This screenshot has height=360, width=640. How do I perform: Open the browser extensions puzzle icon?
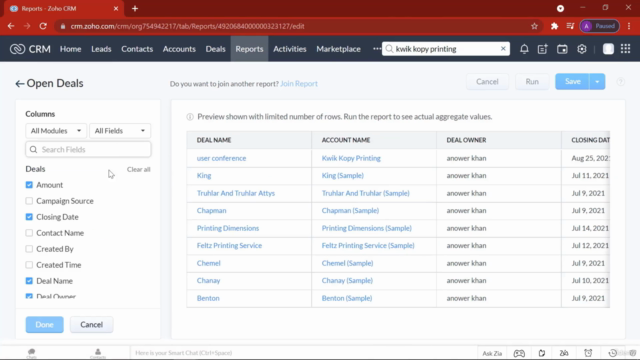554,26
